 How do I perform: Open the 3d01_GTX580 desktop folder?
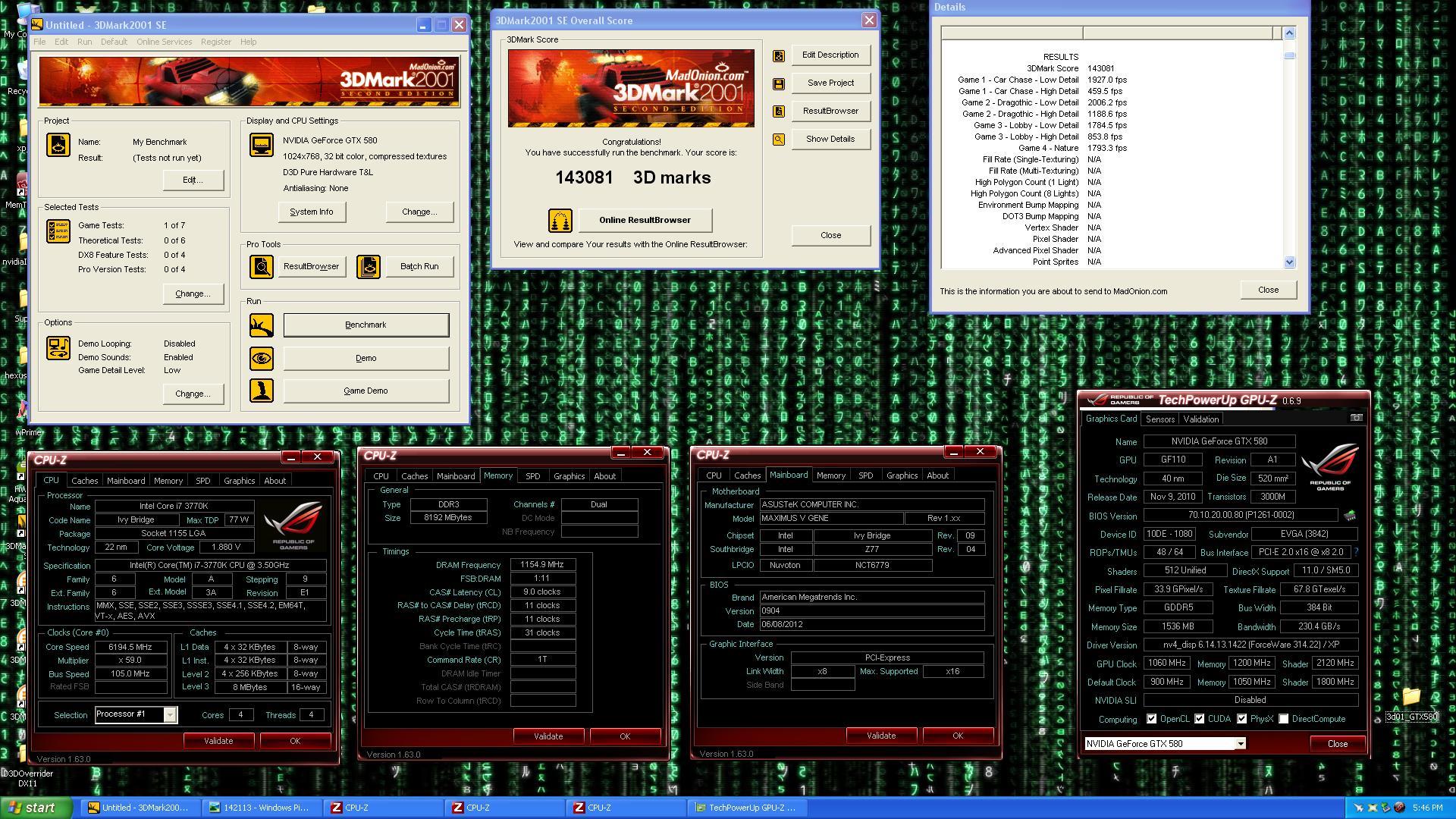tap(1411, 703)
